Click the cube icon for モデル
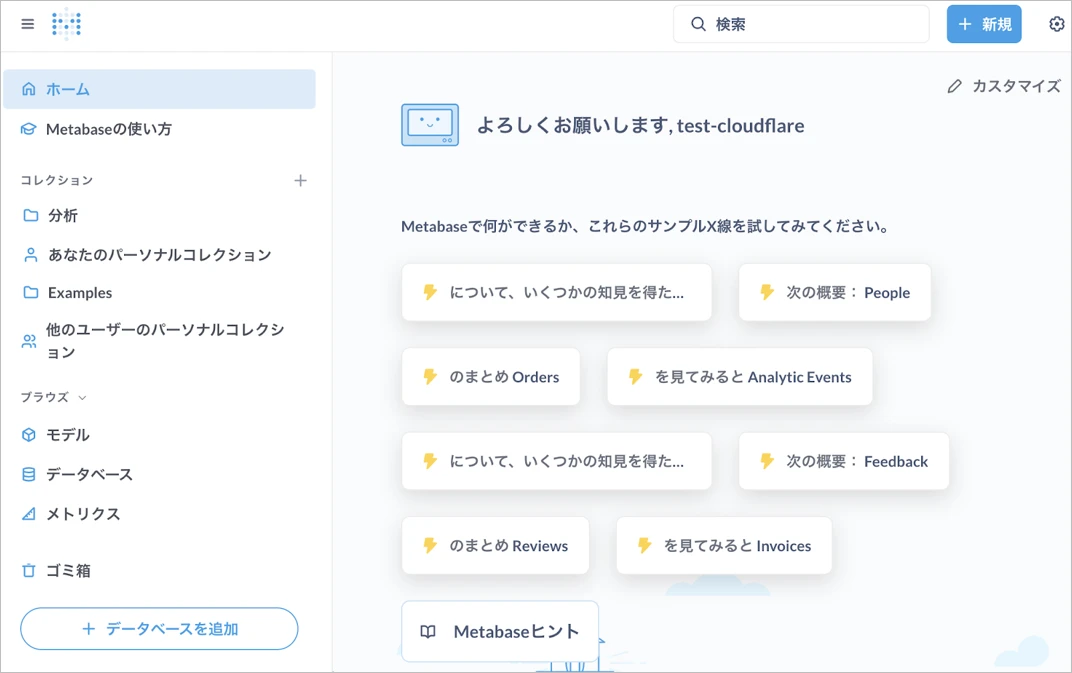 click(29, 435)
